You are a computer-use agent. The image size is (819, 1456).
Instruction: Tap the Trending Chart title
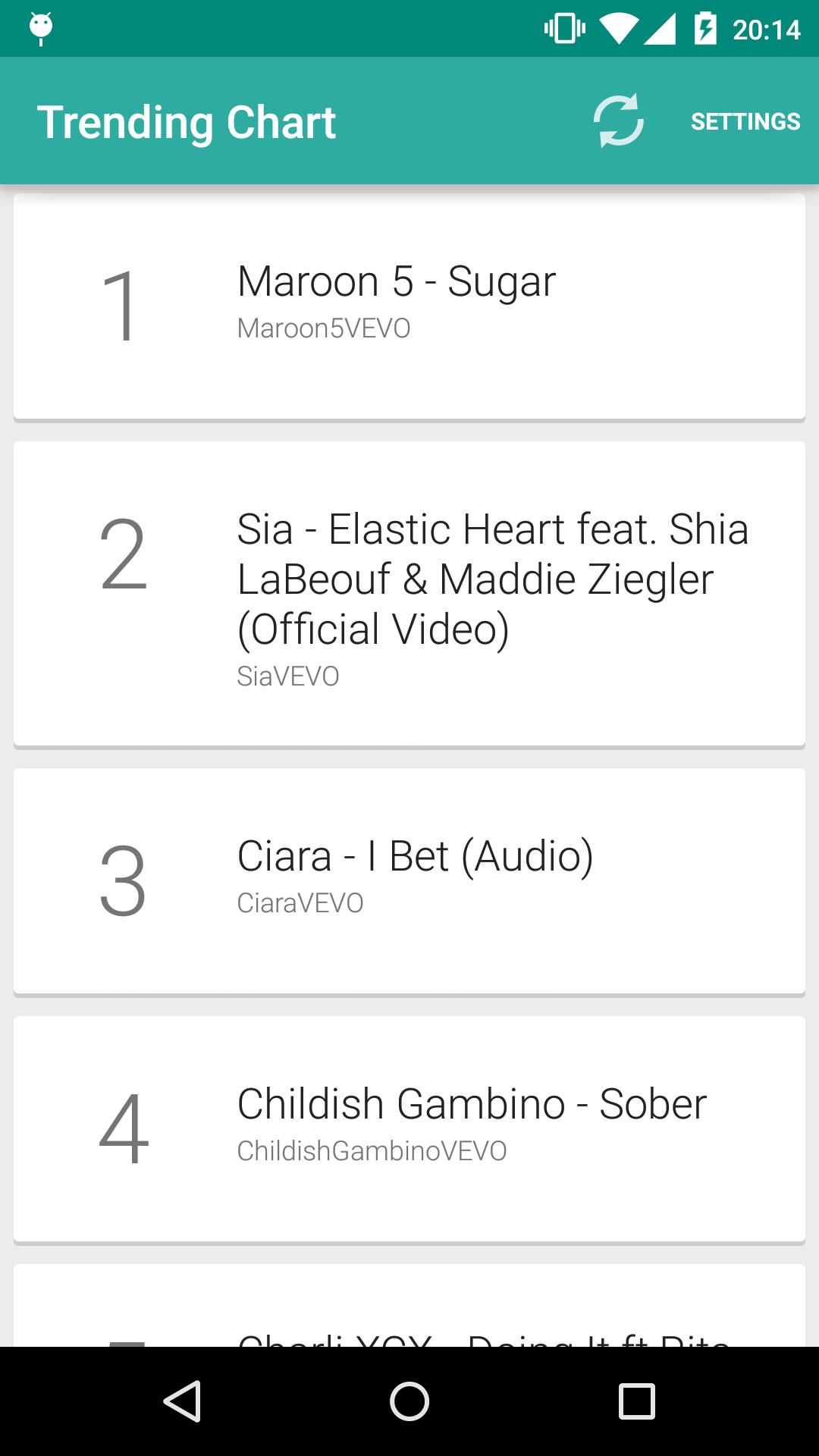[189, 121]
